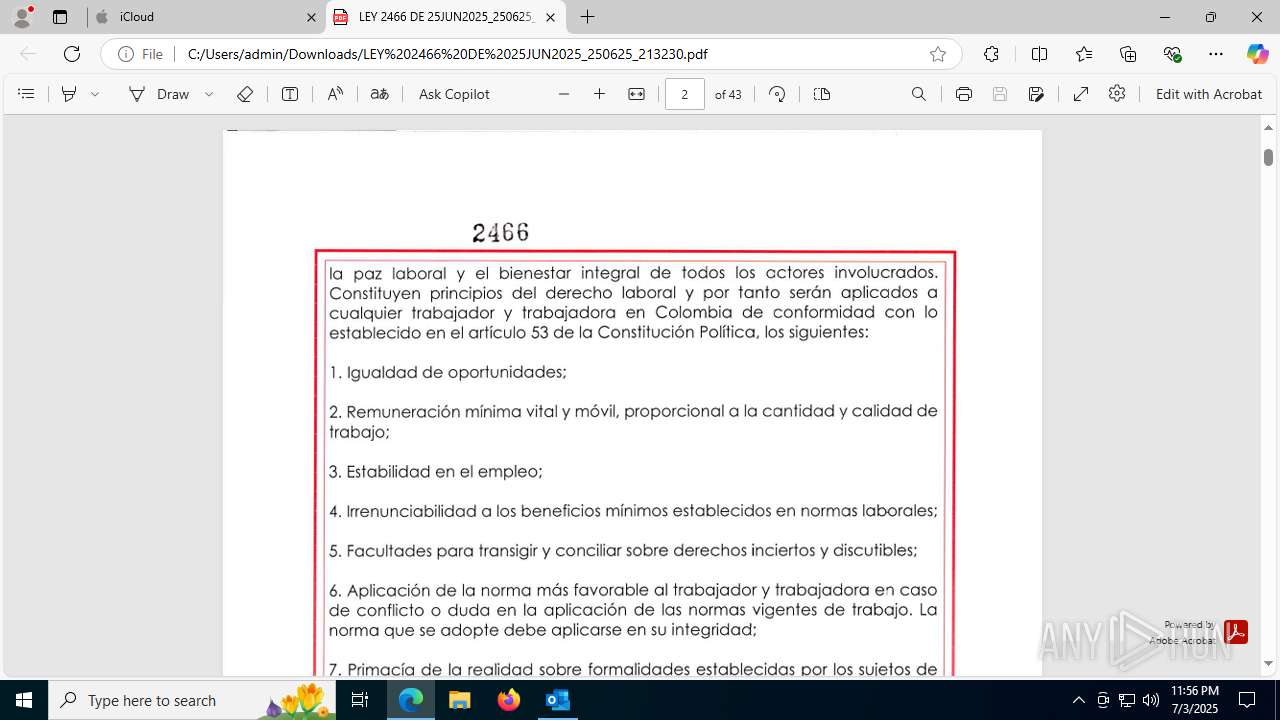Open the volume control

pyautogui.click(x=1151, y=700)
